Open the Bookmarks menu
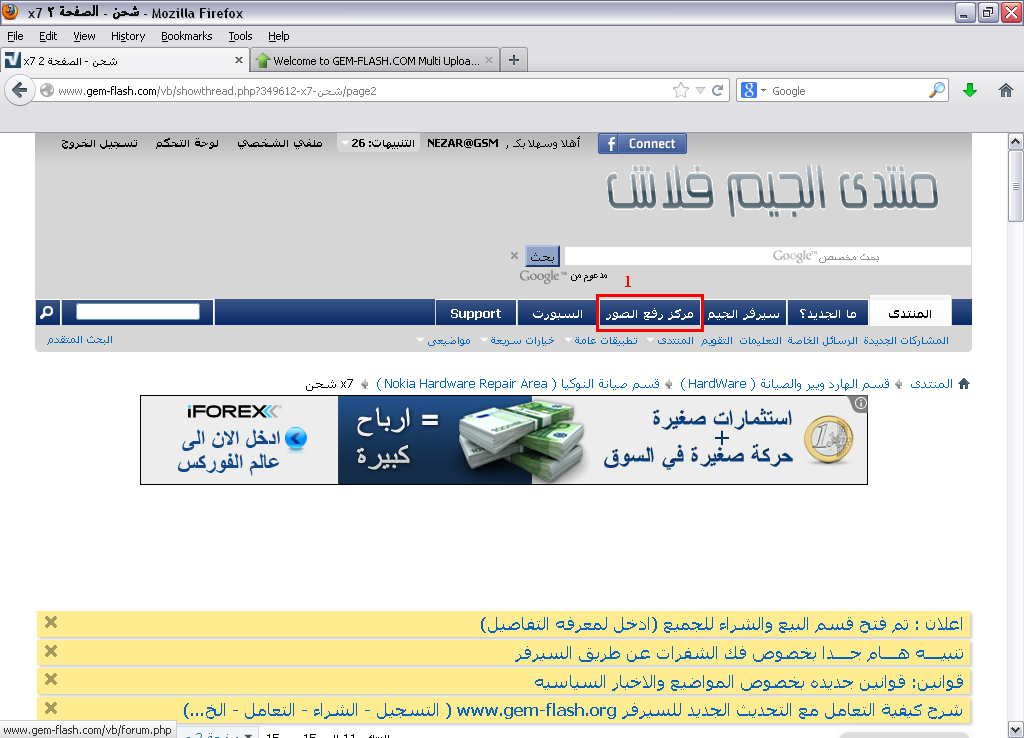 [186, 36]
